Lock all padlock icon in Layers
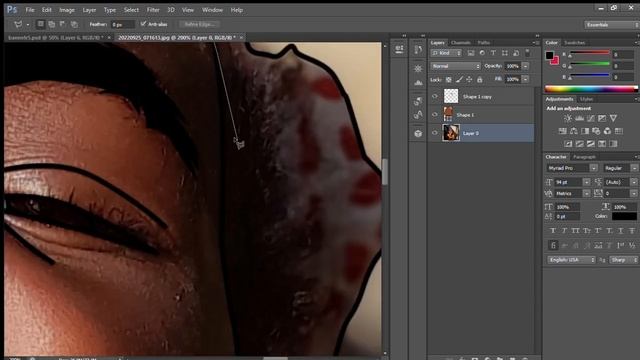The width and height of the screenshot is (640, 360). click(480, 80)
